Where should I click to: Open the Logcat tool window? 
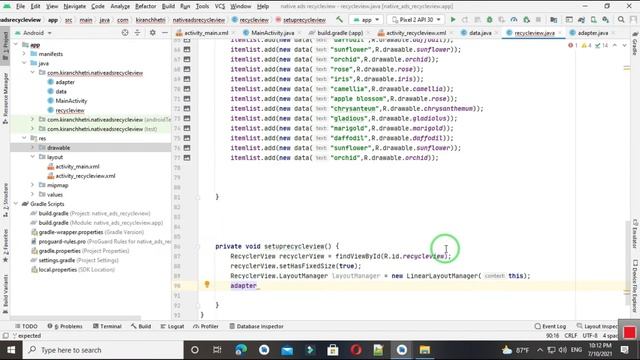(x=172, y=326)
